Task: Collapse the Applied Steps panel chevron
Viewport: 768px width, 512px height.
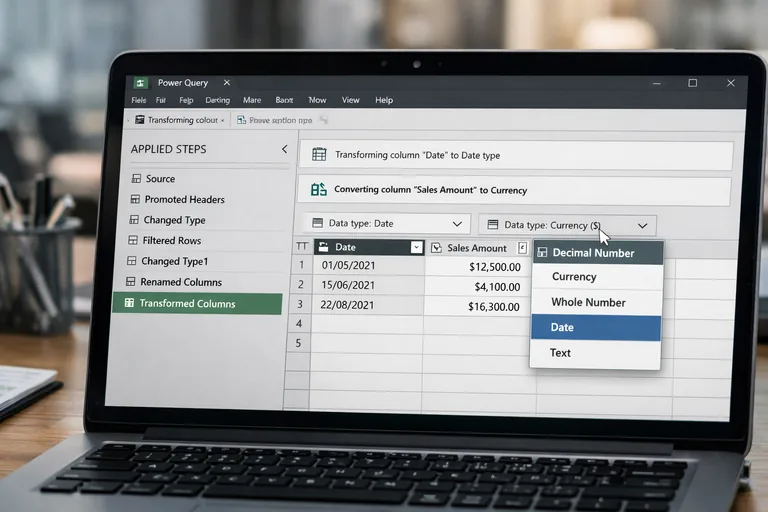Action: [x=285, y=149]
